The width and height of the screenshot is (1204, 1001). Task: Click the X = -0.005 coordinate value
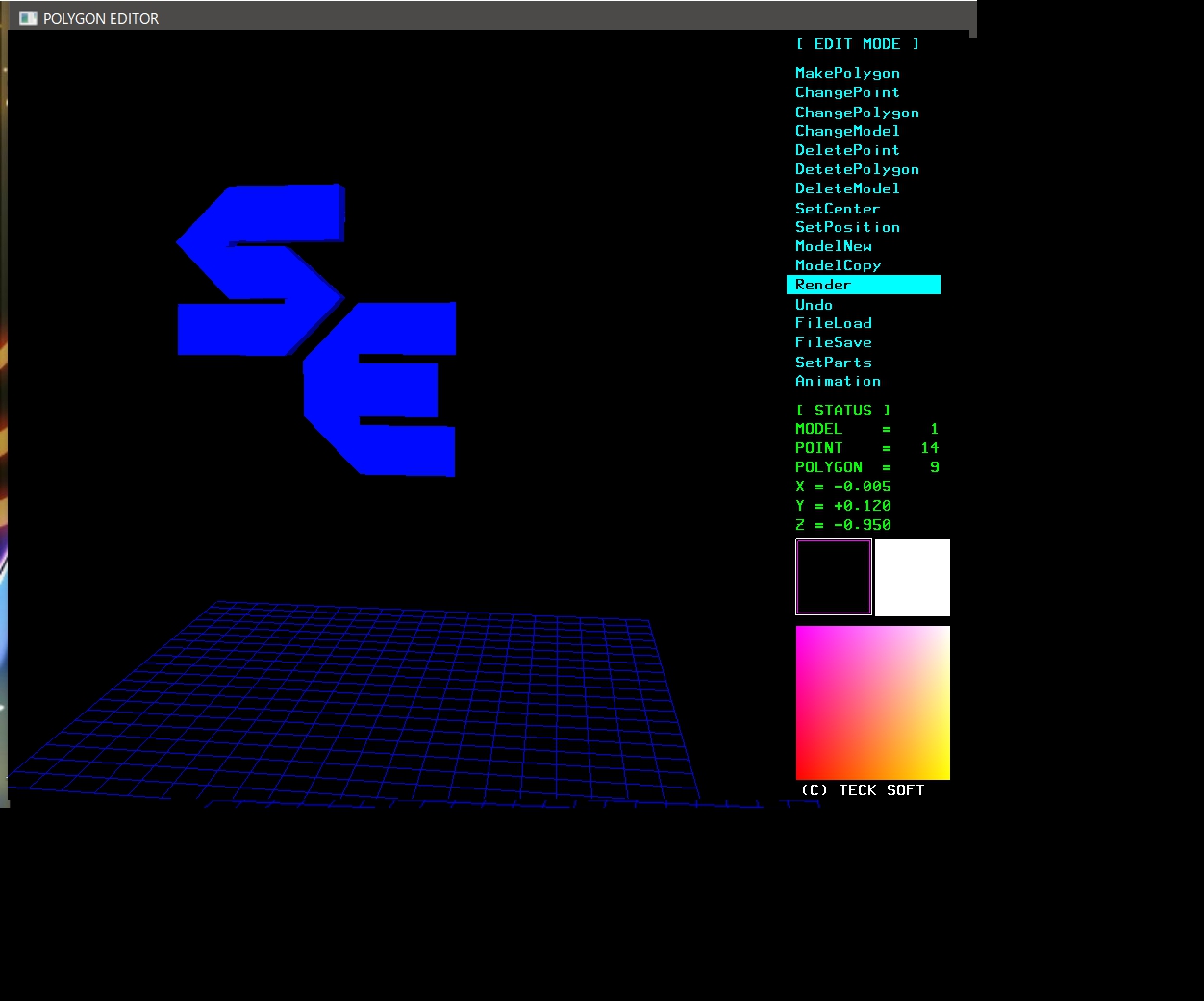[x=842, y=487]
